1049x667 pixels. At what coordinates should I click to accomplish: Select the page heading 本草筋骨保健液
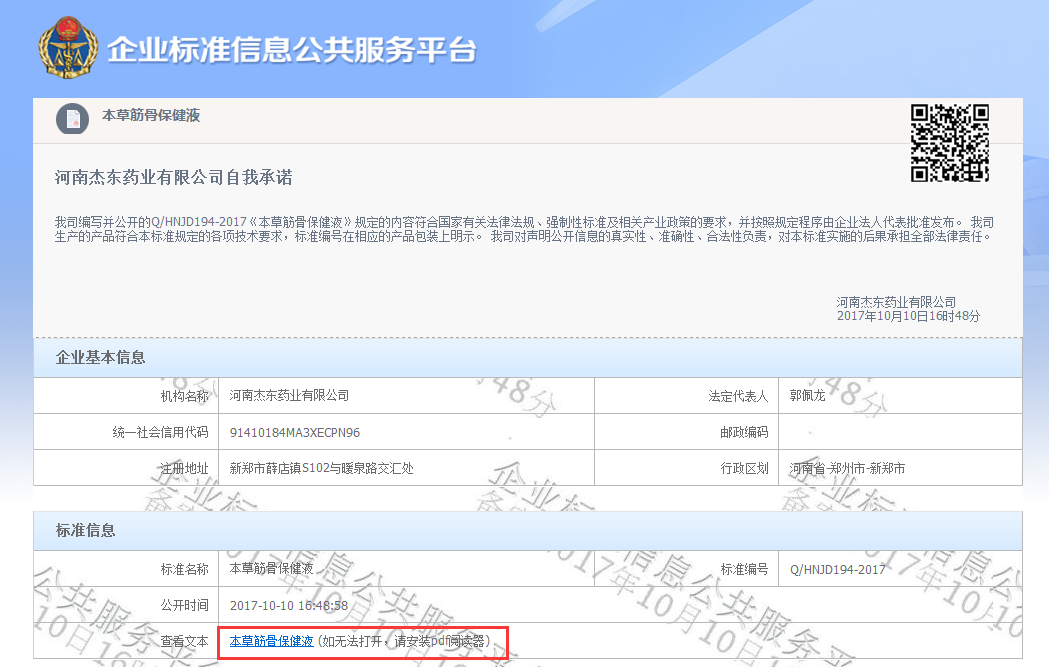pos(151,115)
